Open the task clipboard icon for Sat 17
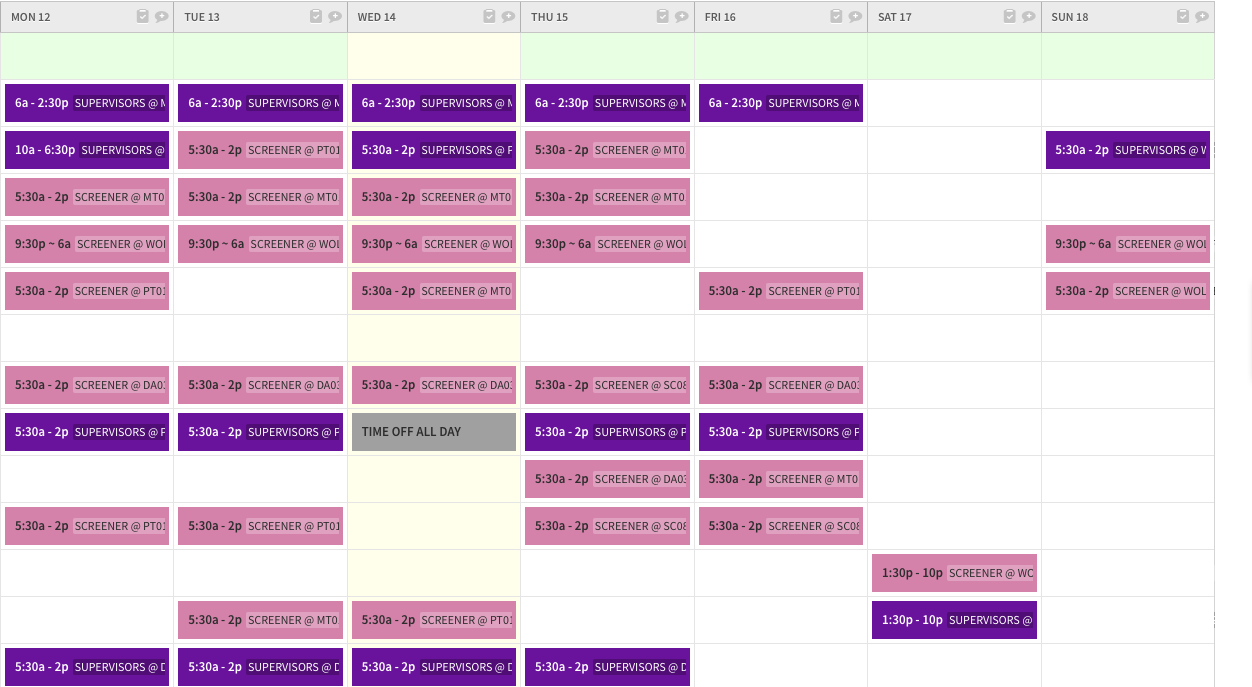The height and width of the screenshot is (687, 1252). tap(1010, 16)
